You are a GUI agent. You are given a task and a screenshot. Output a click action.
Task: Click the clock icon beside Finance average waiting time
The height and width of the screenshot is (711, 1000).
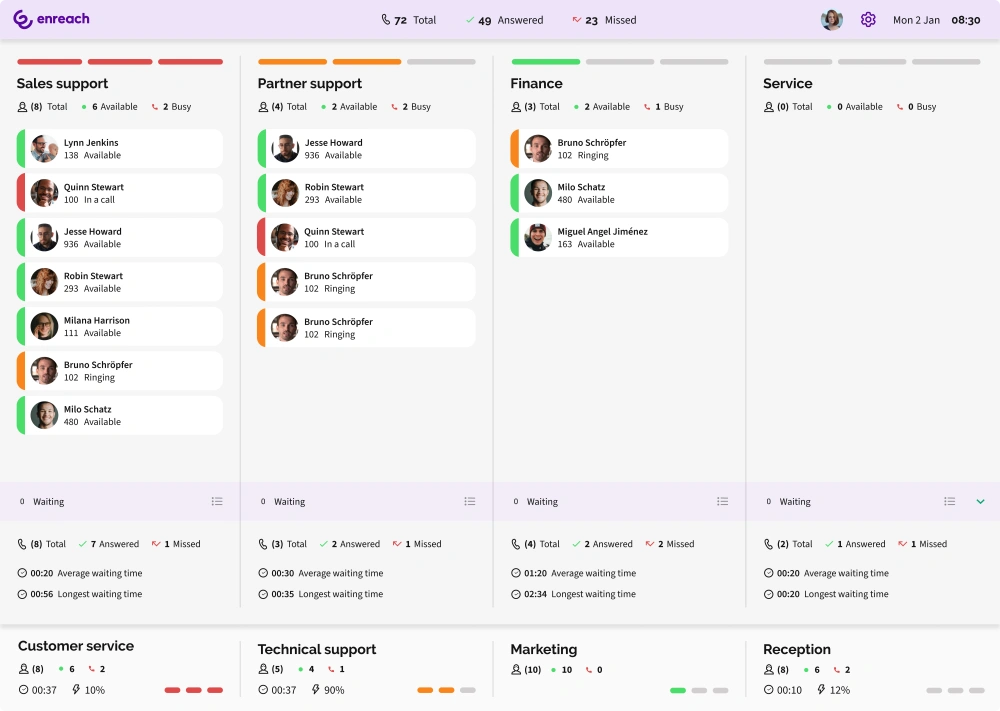pyautogui.click(x=515, y=572)
